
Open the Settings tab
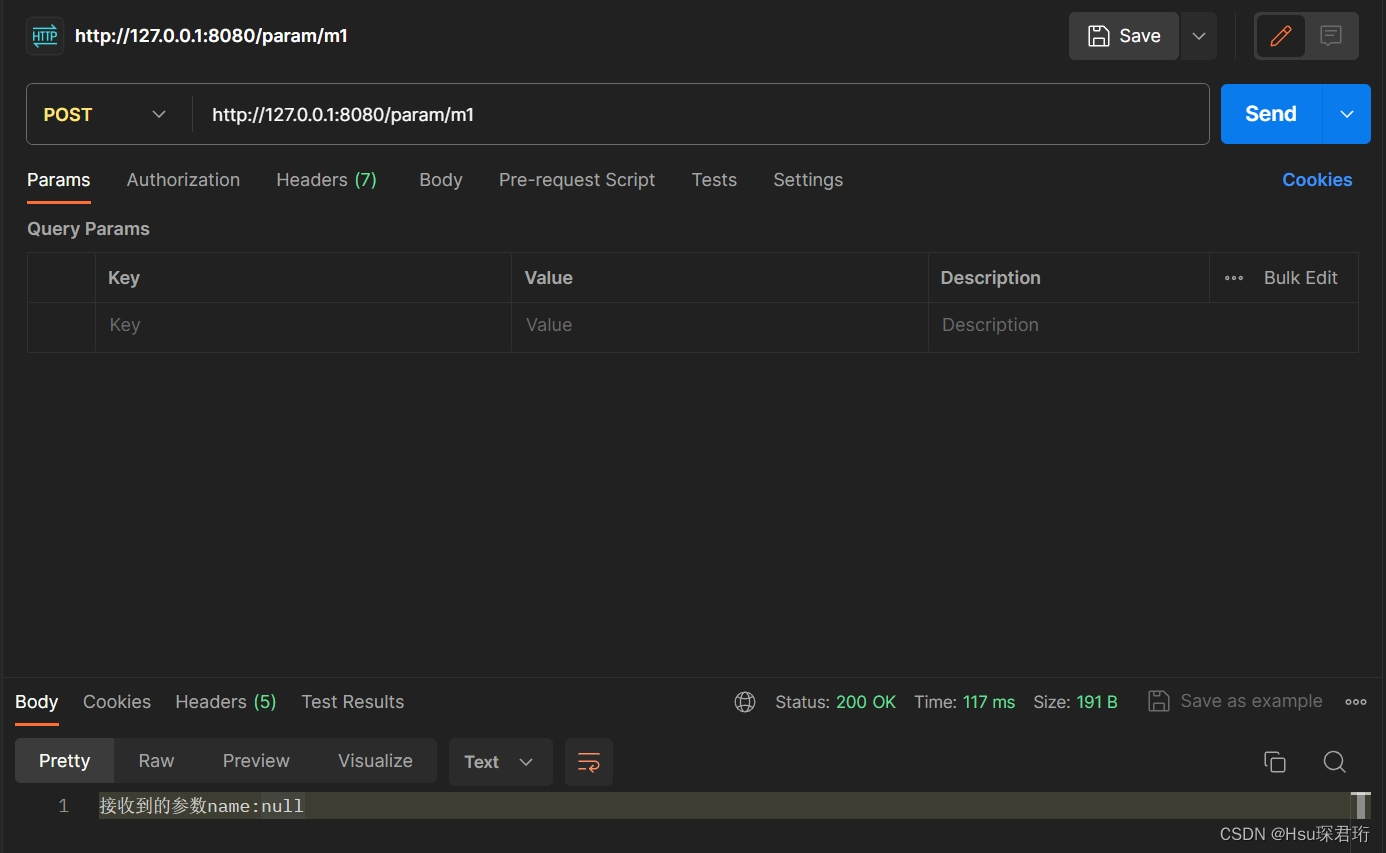(x=808, y=180)
